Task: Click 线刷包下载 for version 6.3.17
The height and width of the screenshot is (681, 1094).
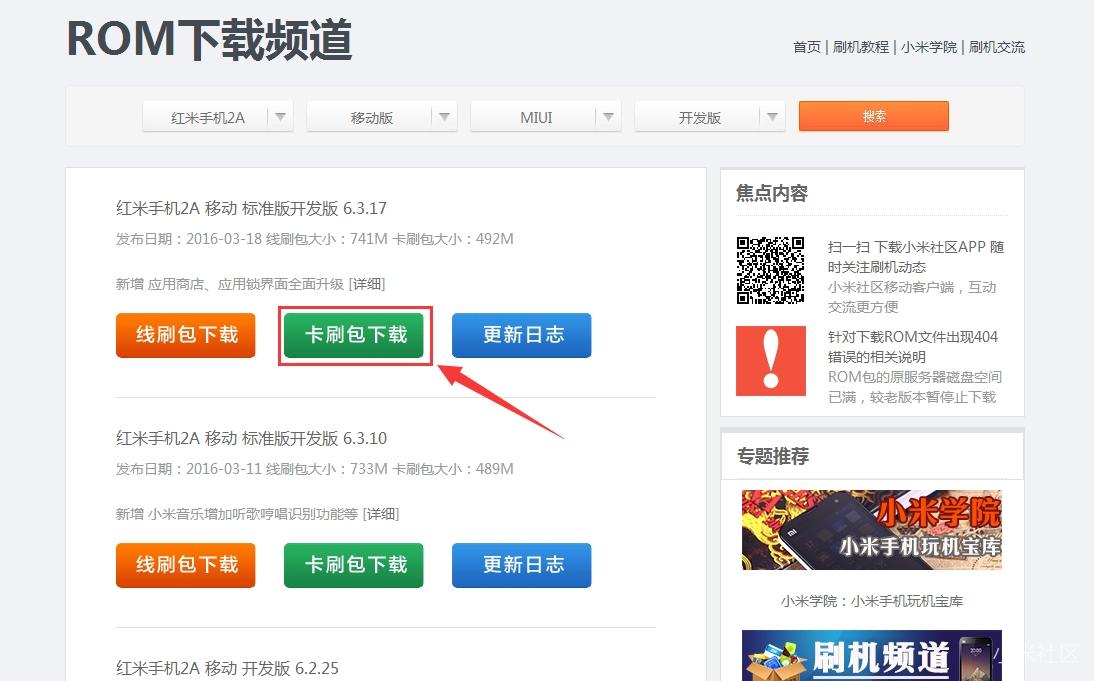Action: click(x=185, y=336)
